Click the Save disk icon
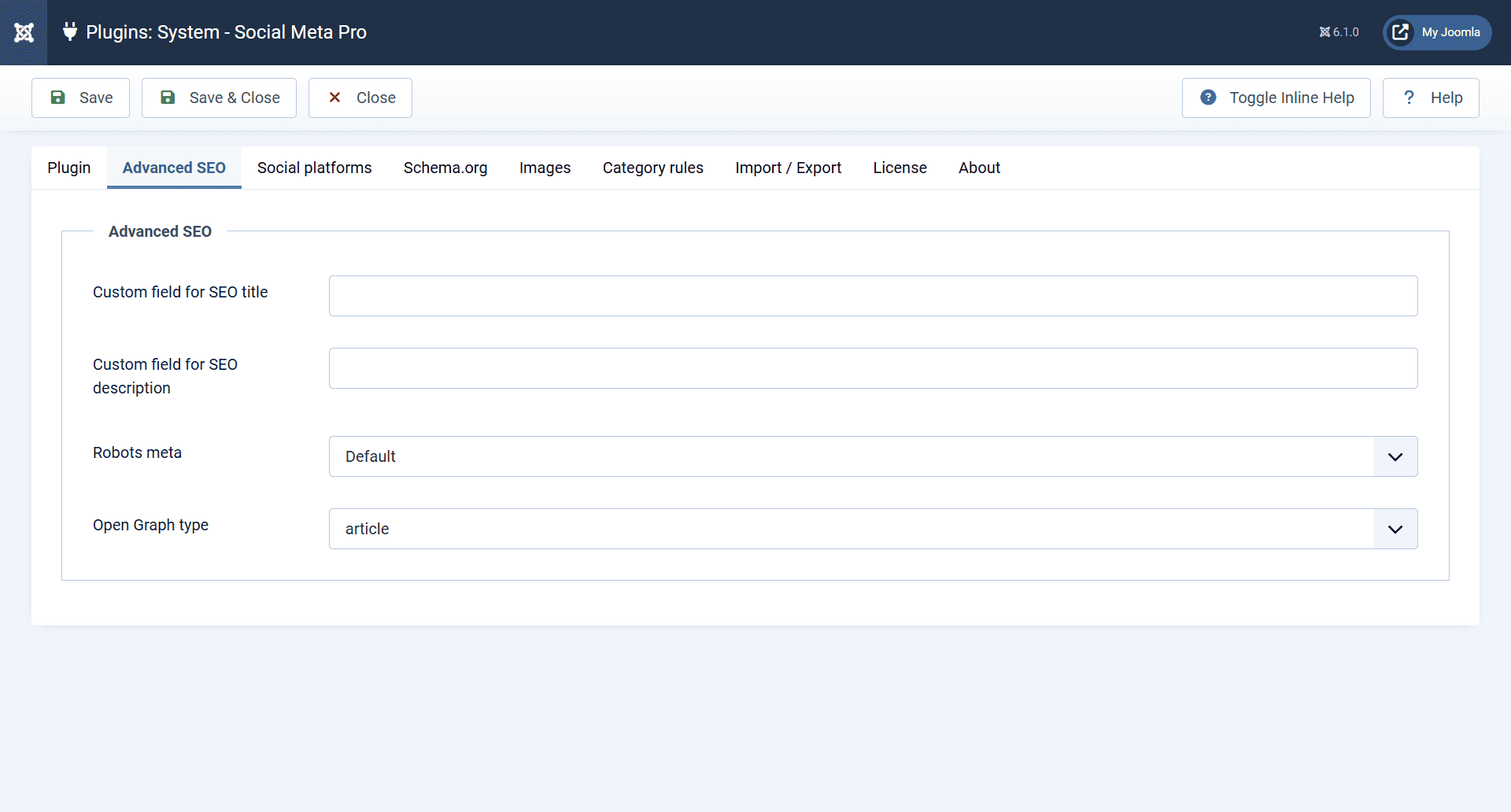The width and height of the screenshot is (1511, 812). tap(58, 98)
